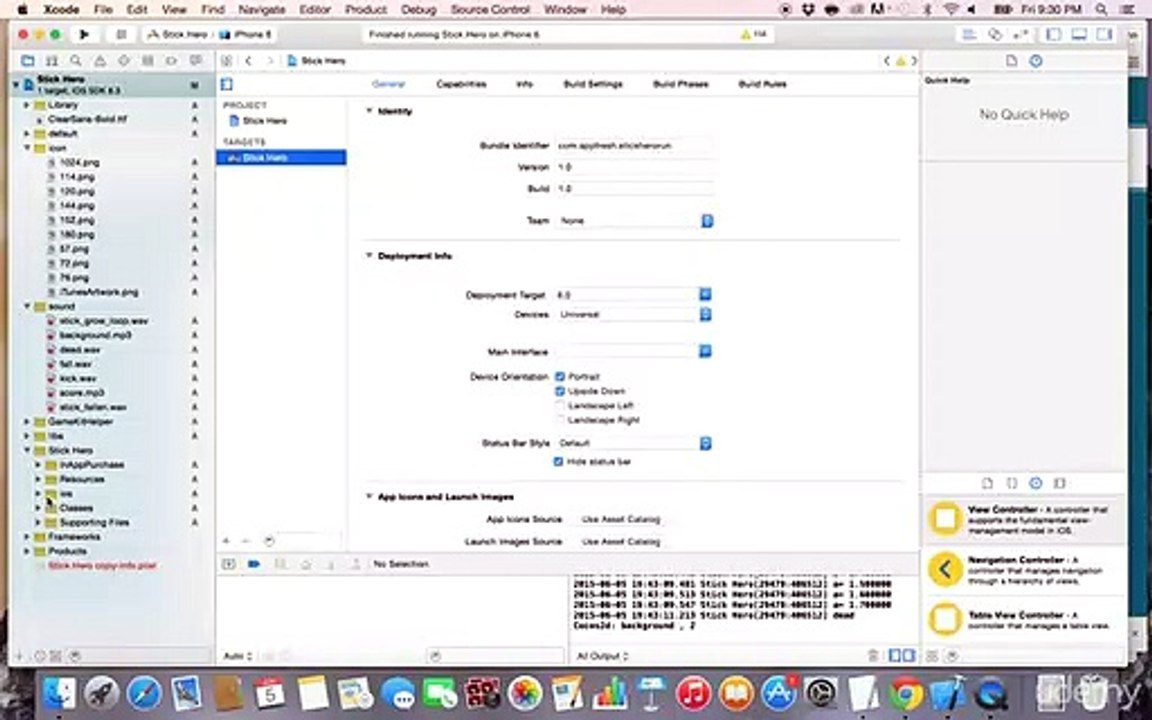Open Safari from the Dock

(144, 692)
